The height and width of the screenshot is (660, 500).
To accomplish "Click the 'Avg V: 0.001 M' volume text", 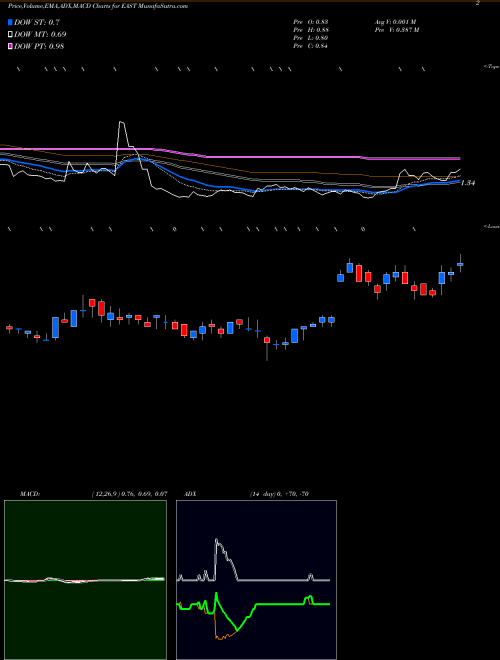I will coord(395,22).
